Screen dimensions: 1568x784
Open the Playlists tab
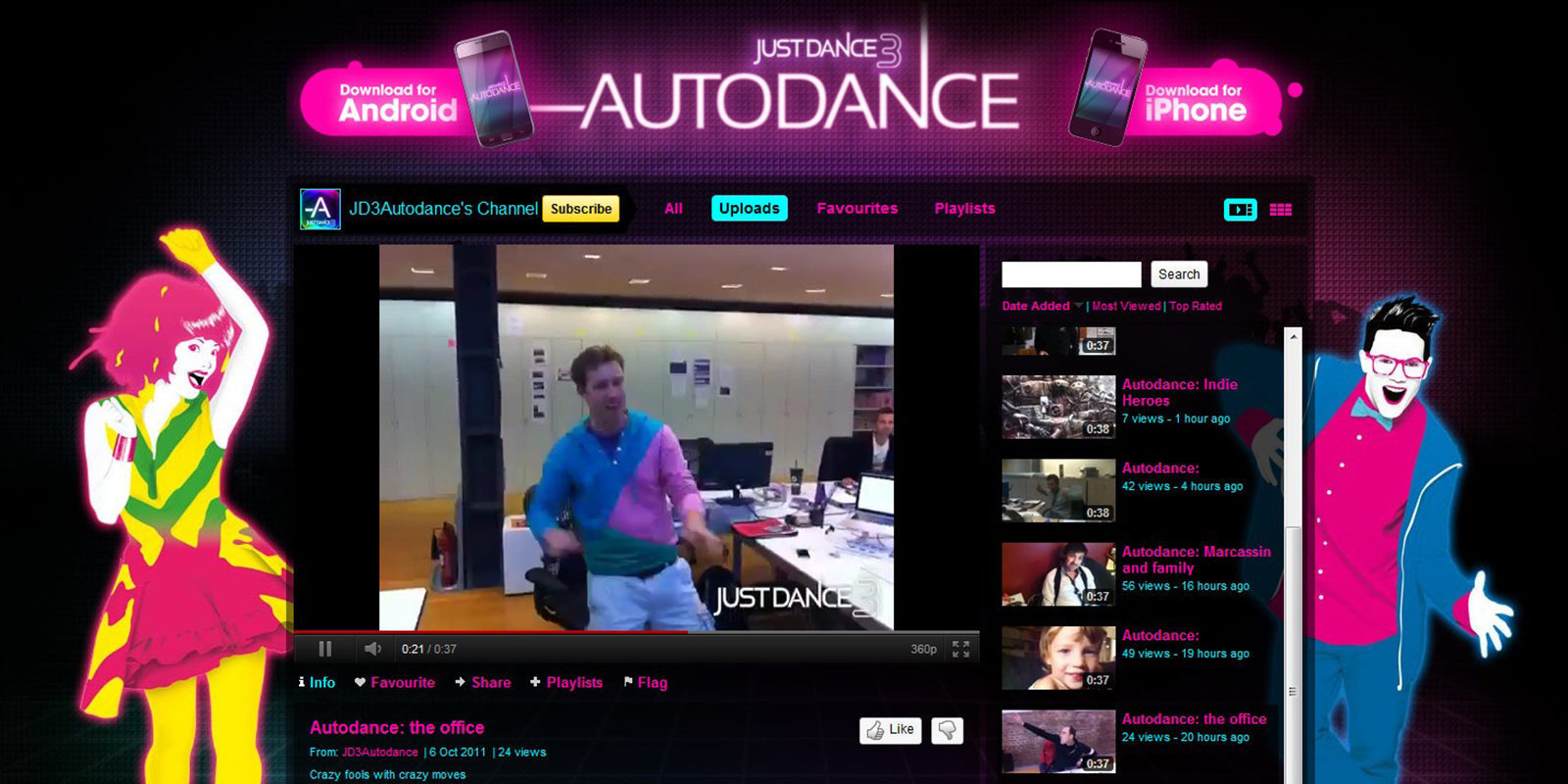click(x=964, y=208)
